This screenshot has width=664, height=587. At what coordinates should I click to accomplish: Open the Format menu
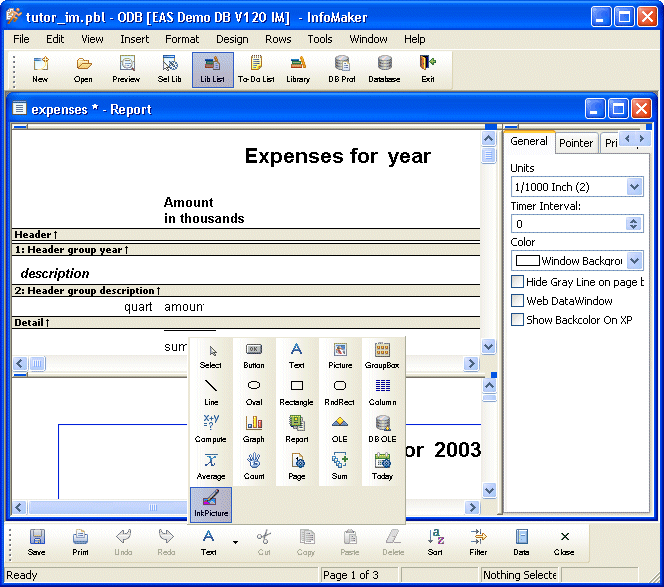[182, 39]
